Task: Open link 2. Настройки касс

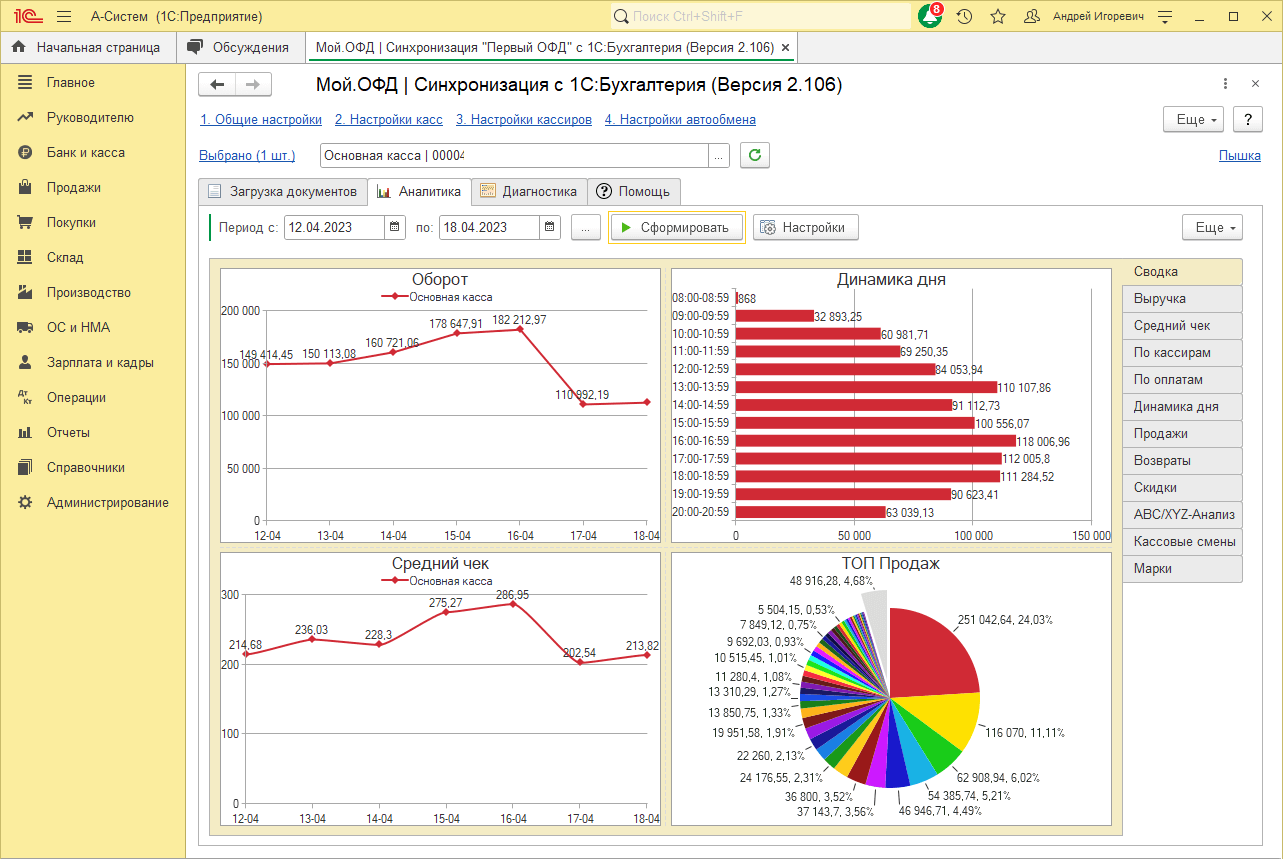Action: tap(389, 119)
